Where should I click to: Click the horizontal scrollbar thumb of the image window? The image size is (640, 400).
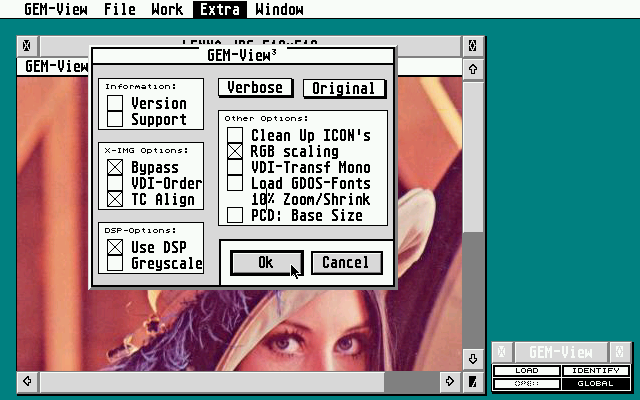212,381
